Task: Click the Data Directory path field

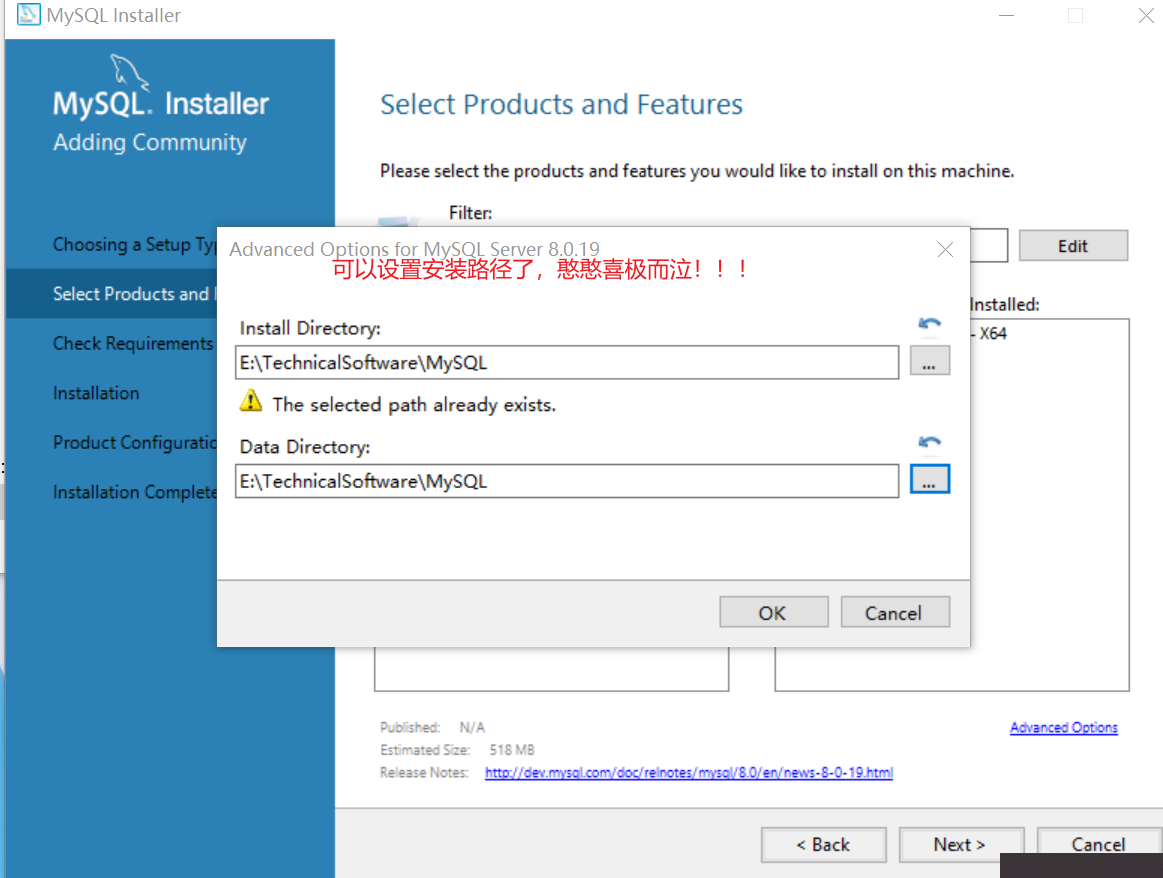Action: coord(567,481)
